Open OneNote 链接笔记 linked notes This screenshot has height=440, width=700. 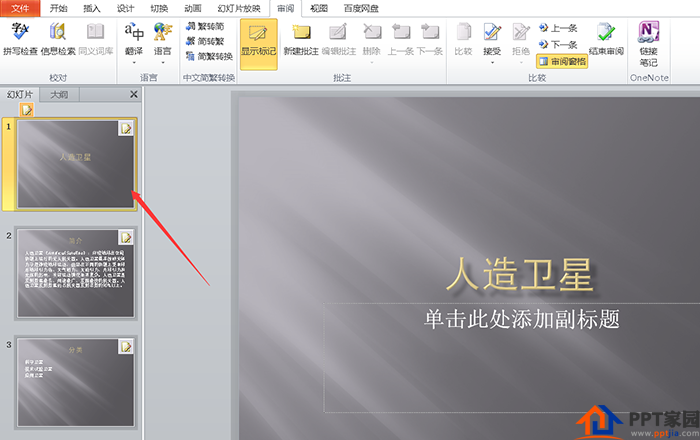coord(649,44)
